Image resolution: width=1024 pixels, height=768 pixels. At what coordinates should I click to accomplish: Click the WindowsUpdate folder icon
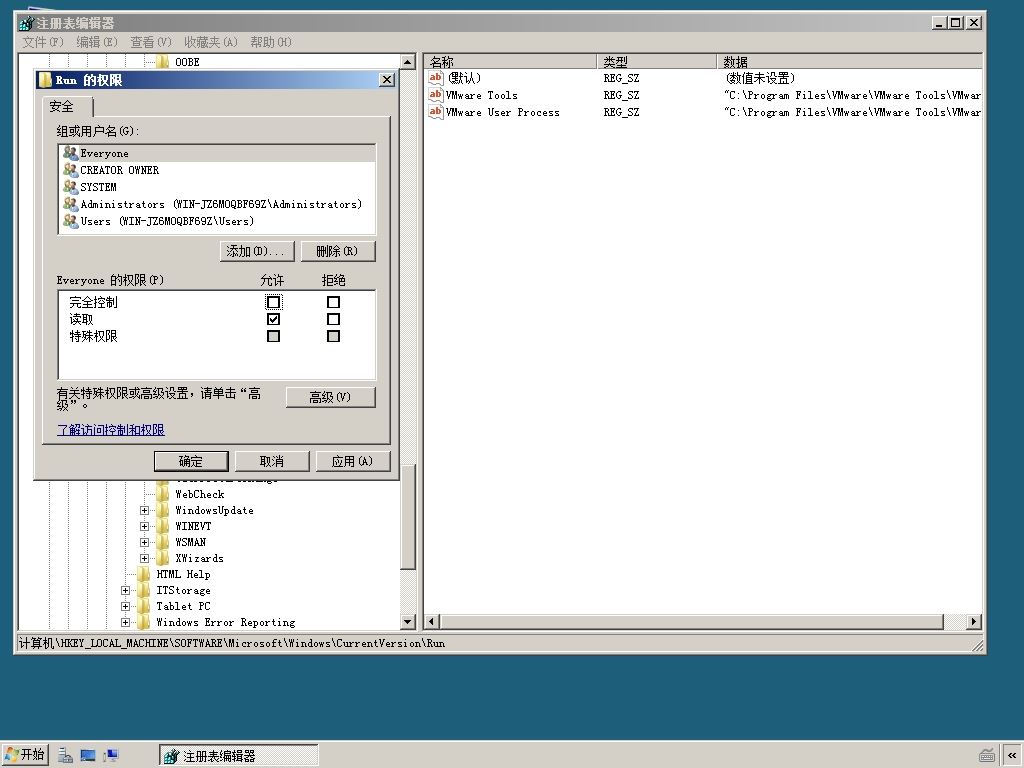[163, 510]
